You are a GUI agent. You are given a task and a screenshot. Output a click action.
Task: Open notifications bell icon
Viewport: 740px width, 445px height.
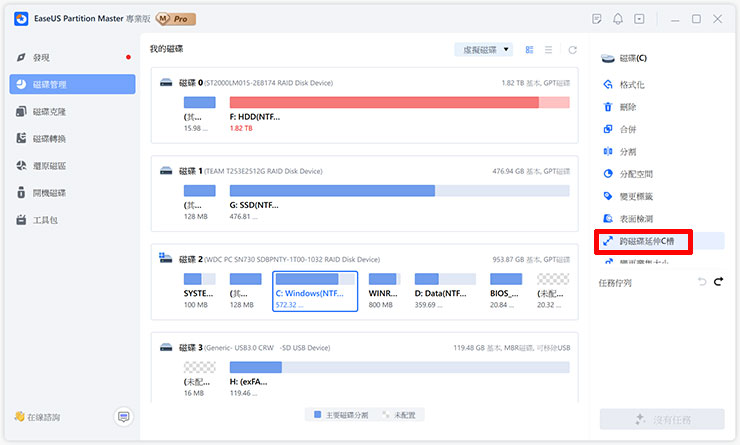pos(618,19)
